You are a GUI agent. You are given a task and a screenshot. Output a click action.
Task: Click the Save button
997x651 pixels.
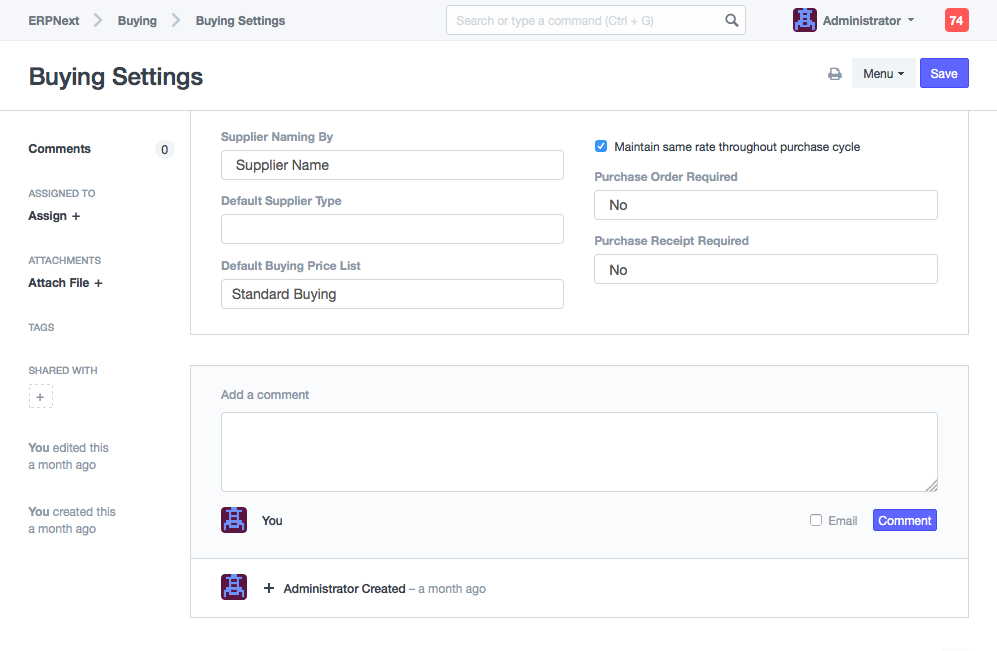click(943, 73)
